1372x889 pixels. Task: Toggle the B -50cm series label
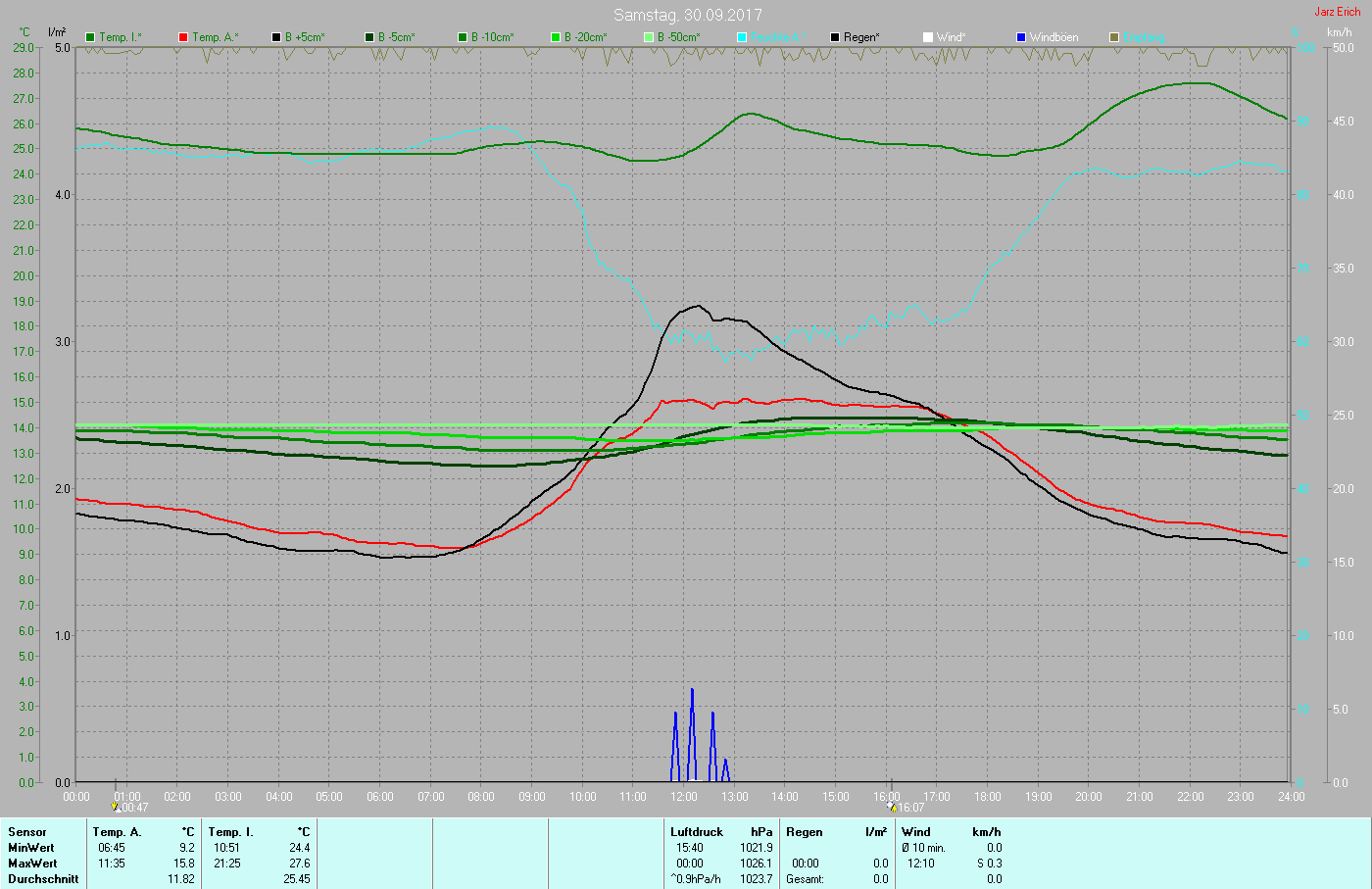678,37
